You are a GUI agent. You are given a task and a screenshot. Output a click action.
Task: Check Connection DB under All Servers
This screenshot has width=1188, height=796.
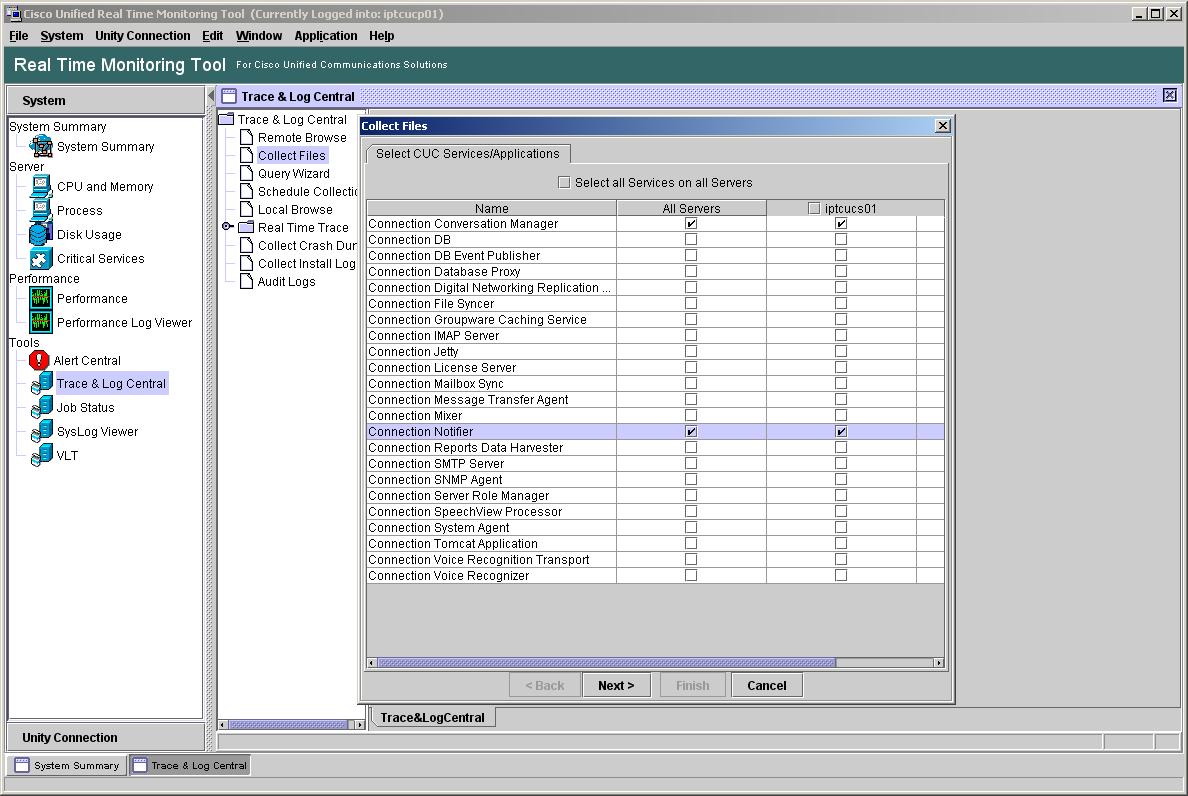coord(690,239)
